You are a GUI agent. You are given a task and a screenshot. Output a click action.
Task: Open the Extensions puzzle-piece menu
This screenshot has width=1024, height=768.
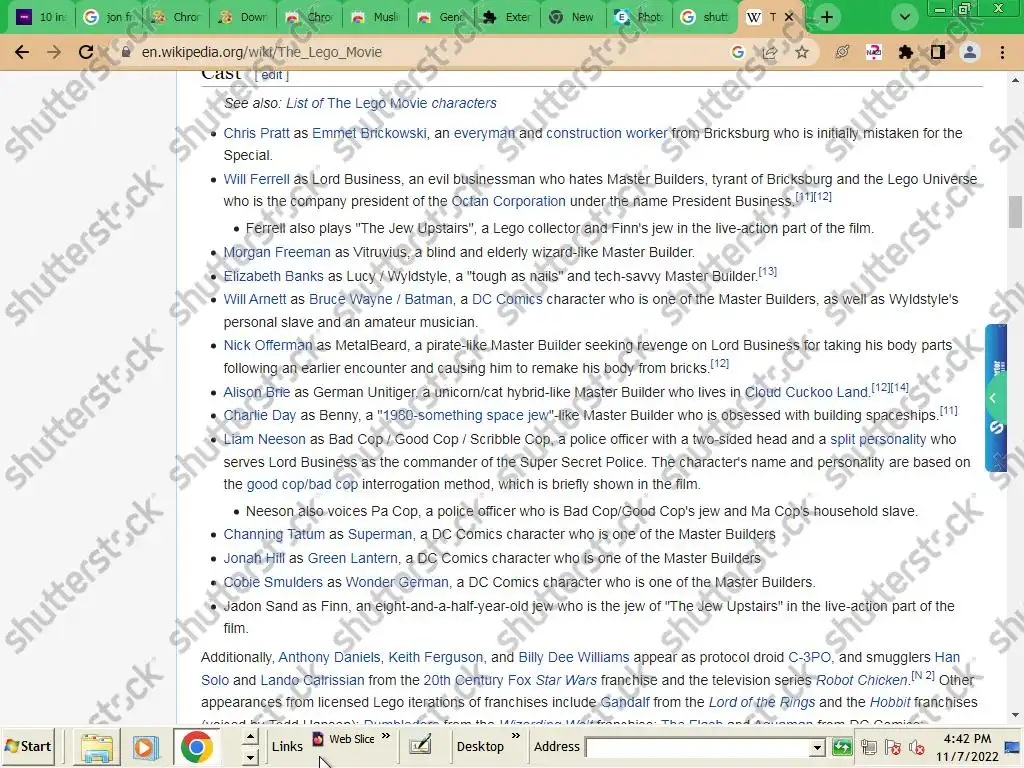pyautogui.click(x=906, y=52)
